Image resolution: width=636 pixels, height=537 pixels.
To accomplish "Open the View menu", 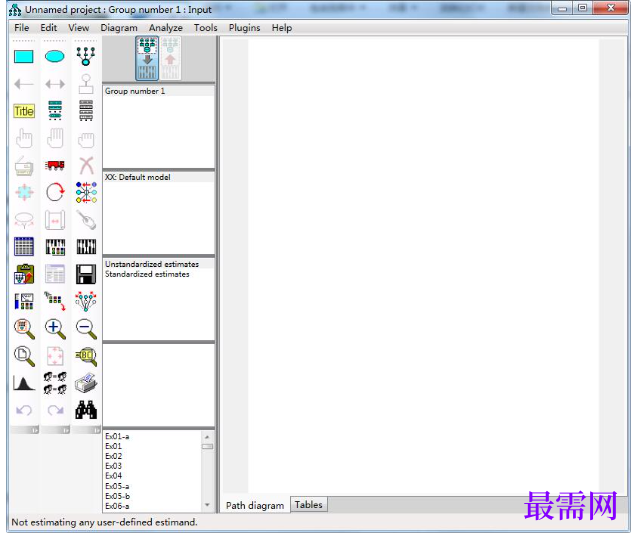I will coord(78,28).
